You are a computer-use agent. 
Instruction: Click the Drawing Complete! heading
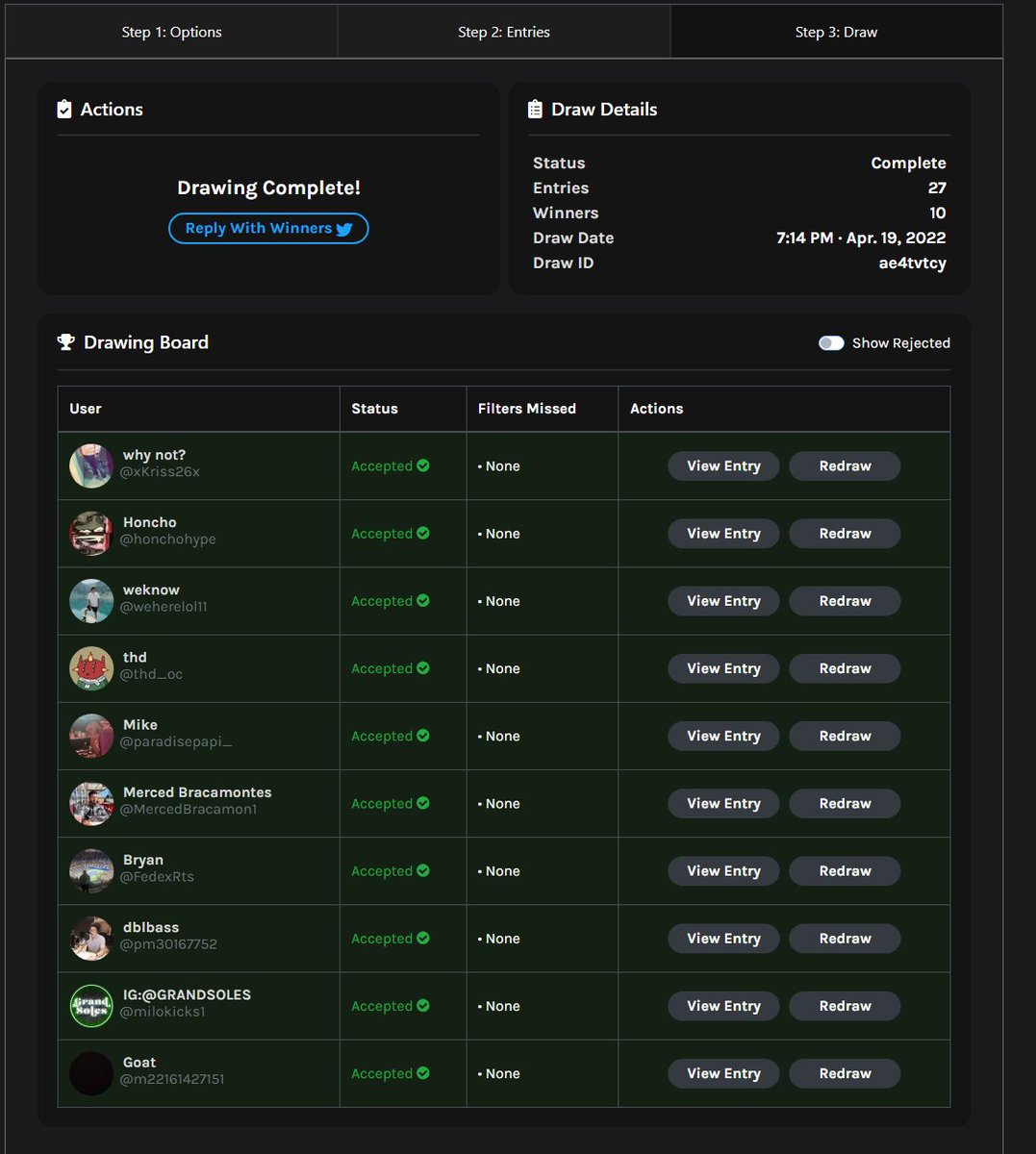point(268,188)
